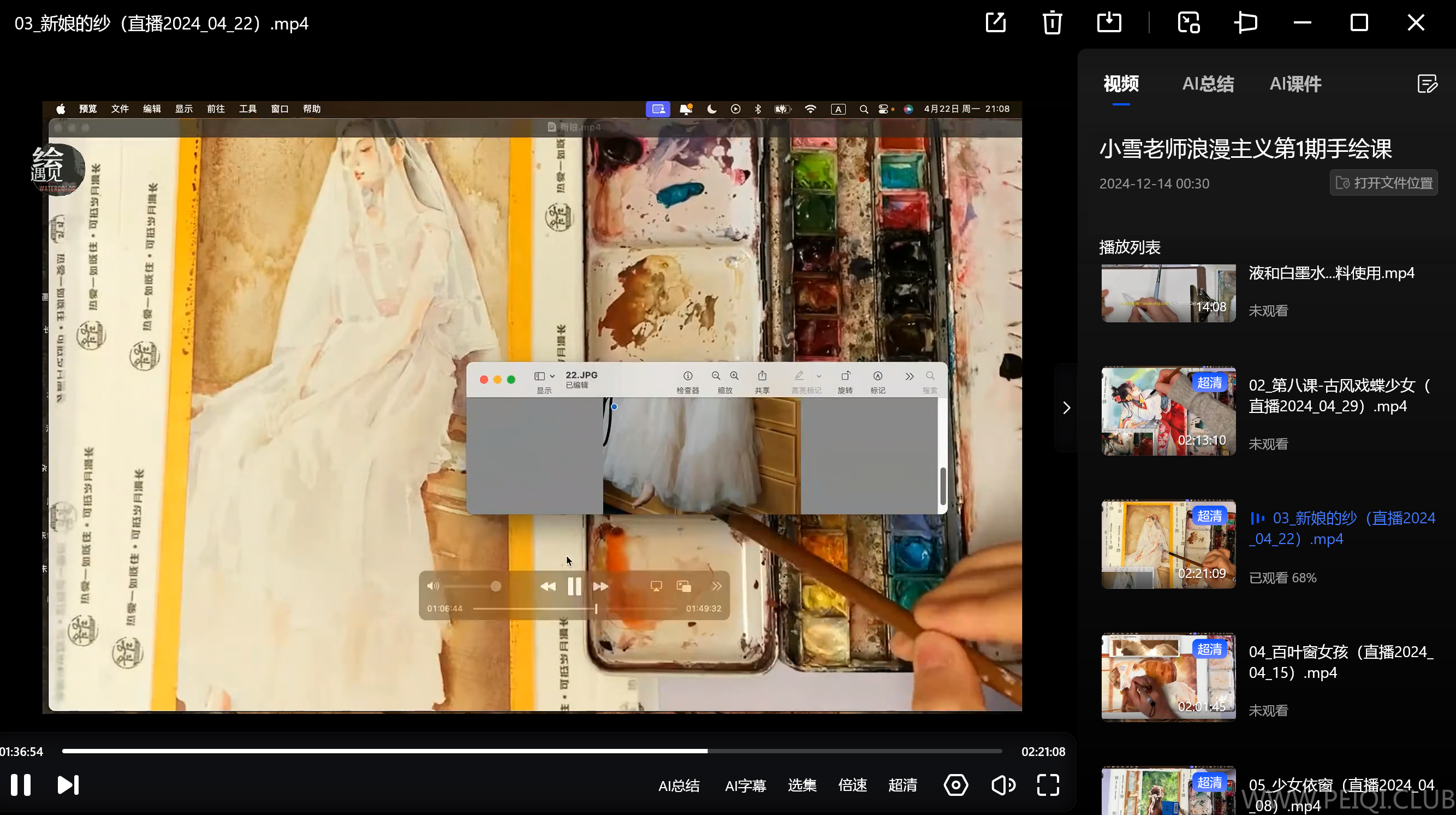
Task: Select the 视频 tab
Action: [x=1121, y=84]
